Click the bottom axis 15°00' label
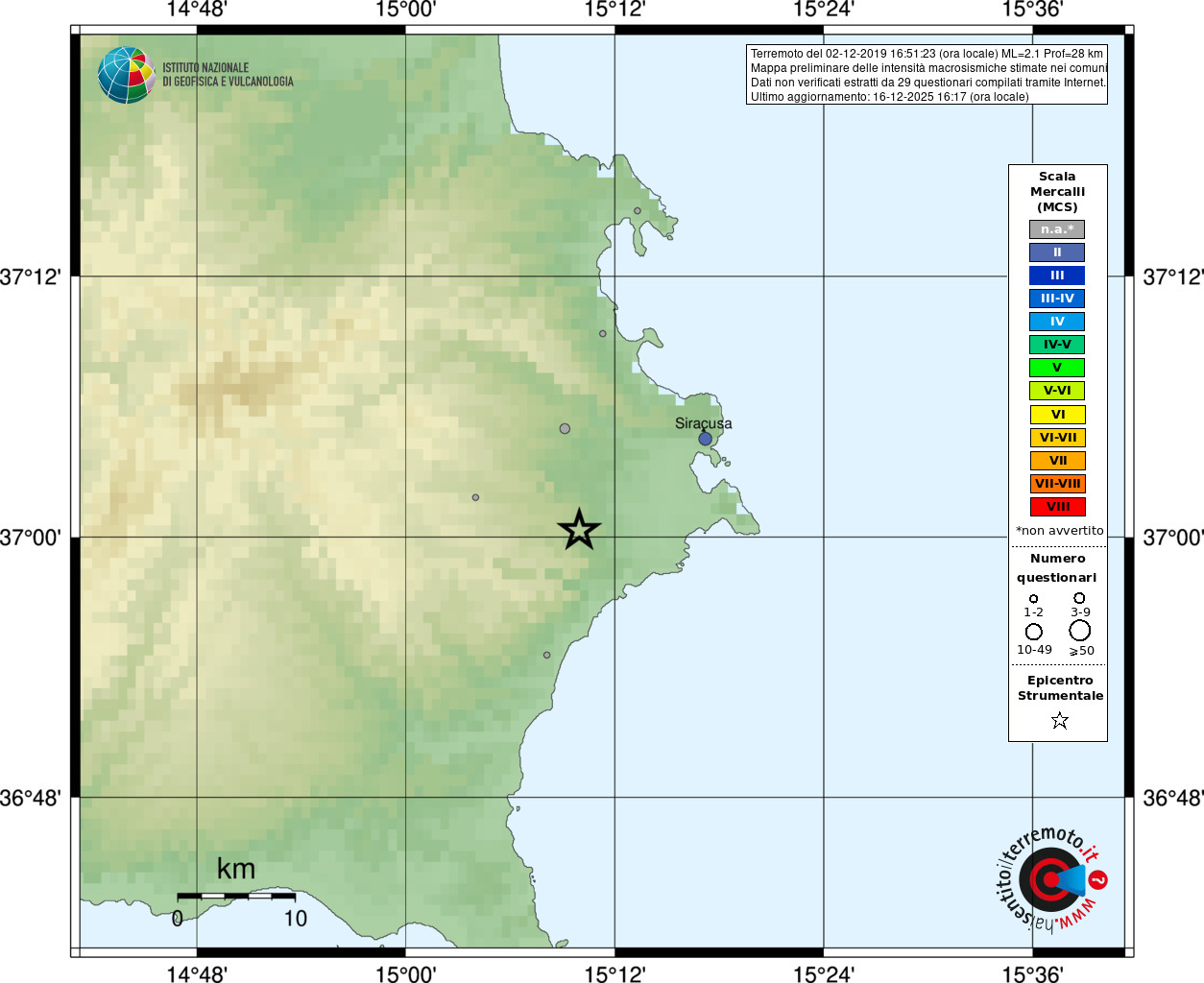 pos(405,973)
